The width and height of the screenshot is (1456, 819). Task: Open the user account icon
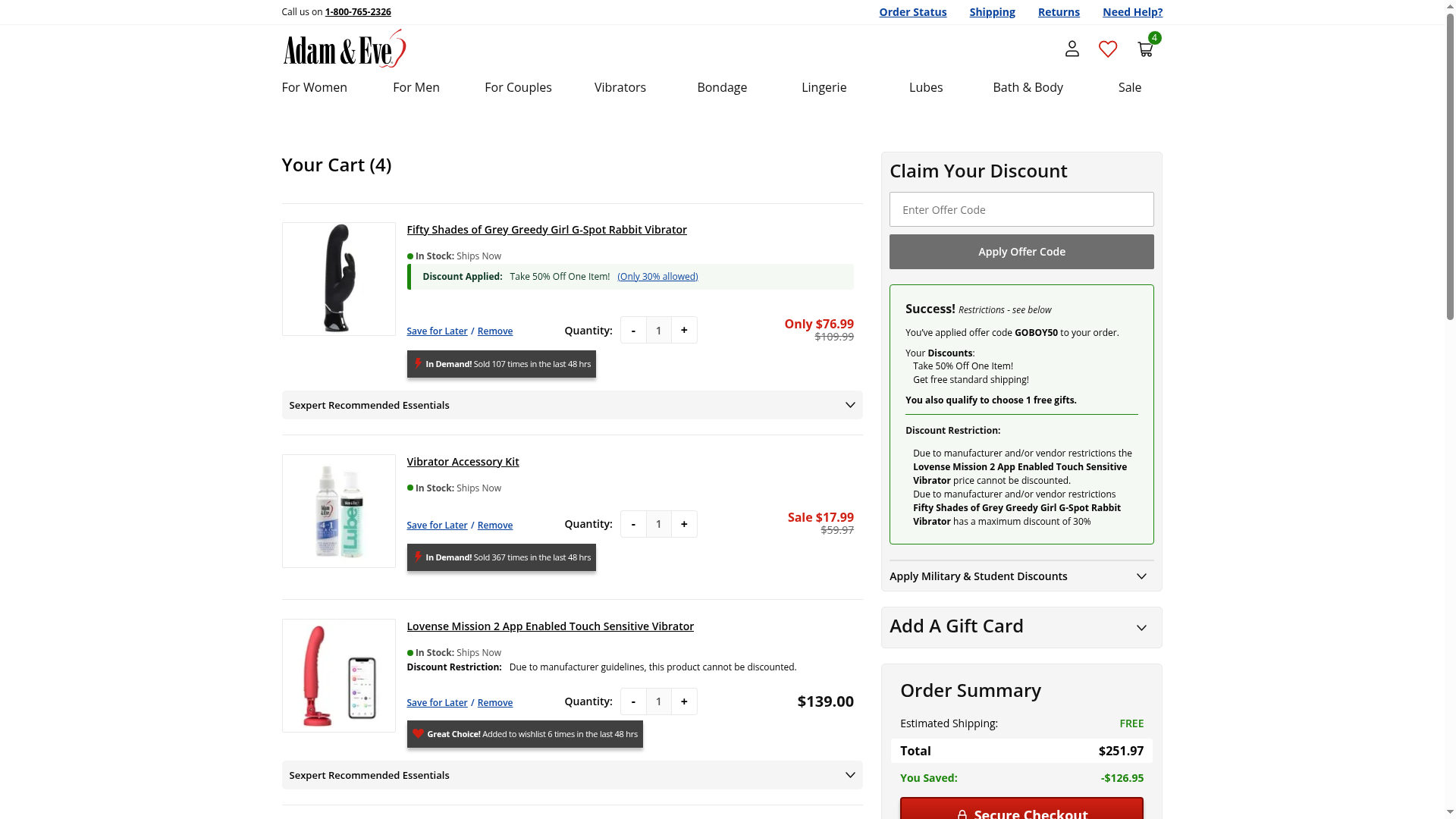1072,49
